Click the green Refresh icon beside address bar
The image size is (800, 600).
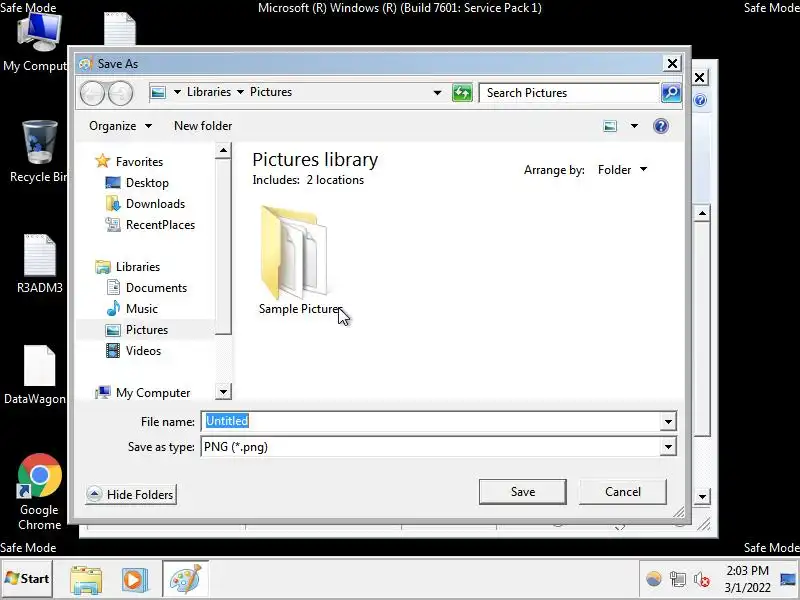point(462,93)
